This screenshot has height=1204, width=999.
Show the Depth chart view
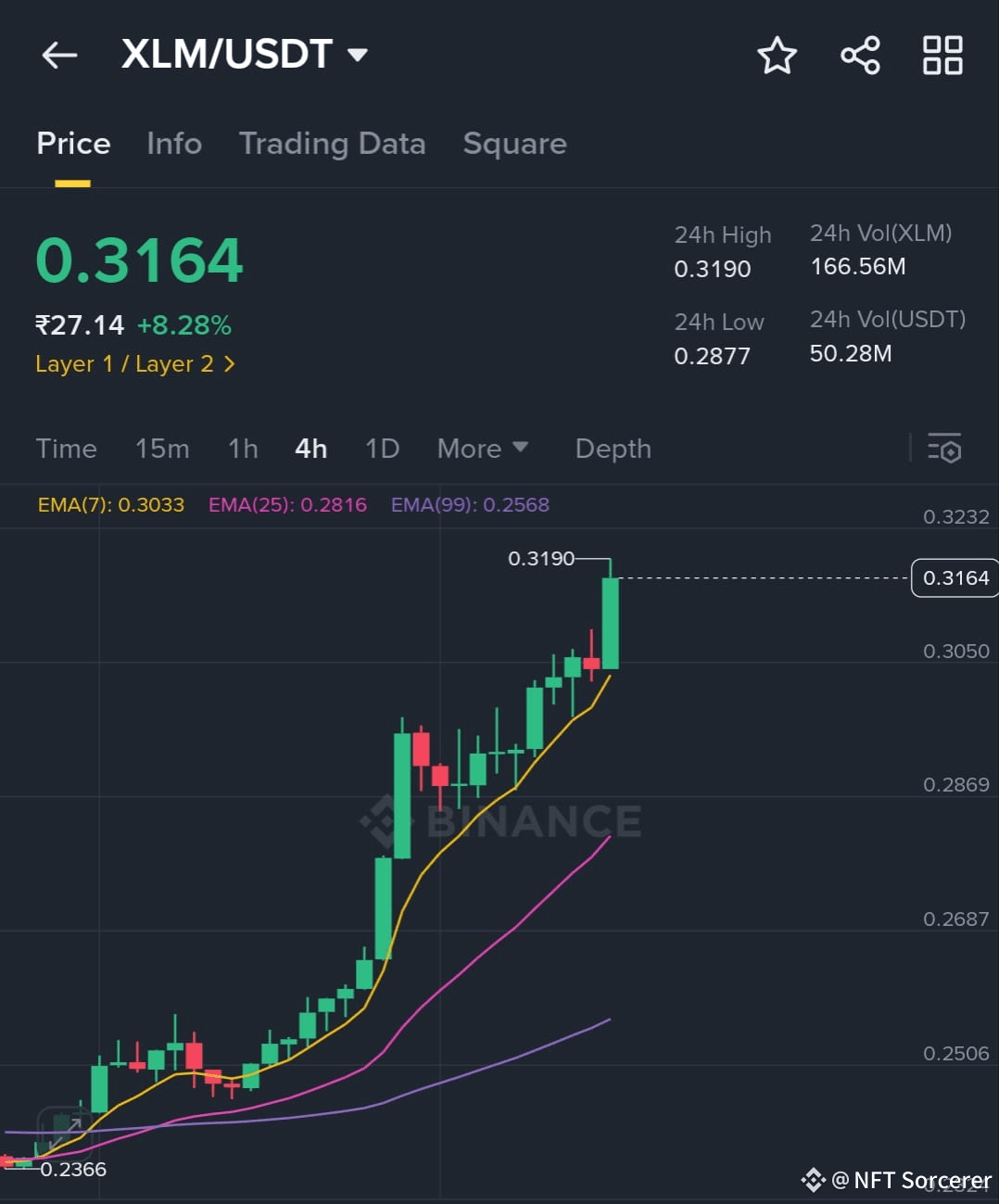(613, 449)
